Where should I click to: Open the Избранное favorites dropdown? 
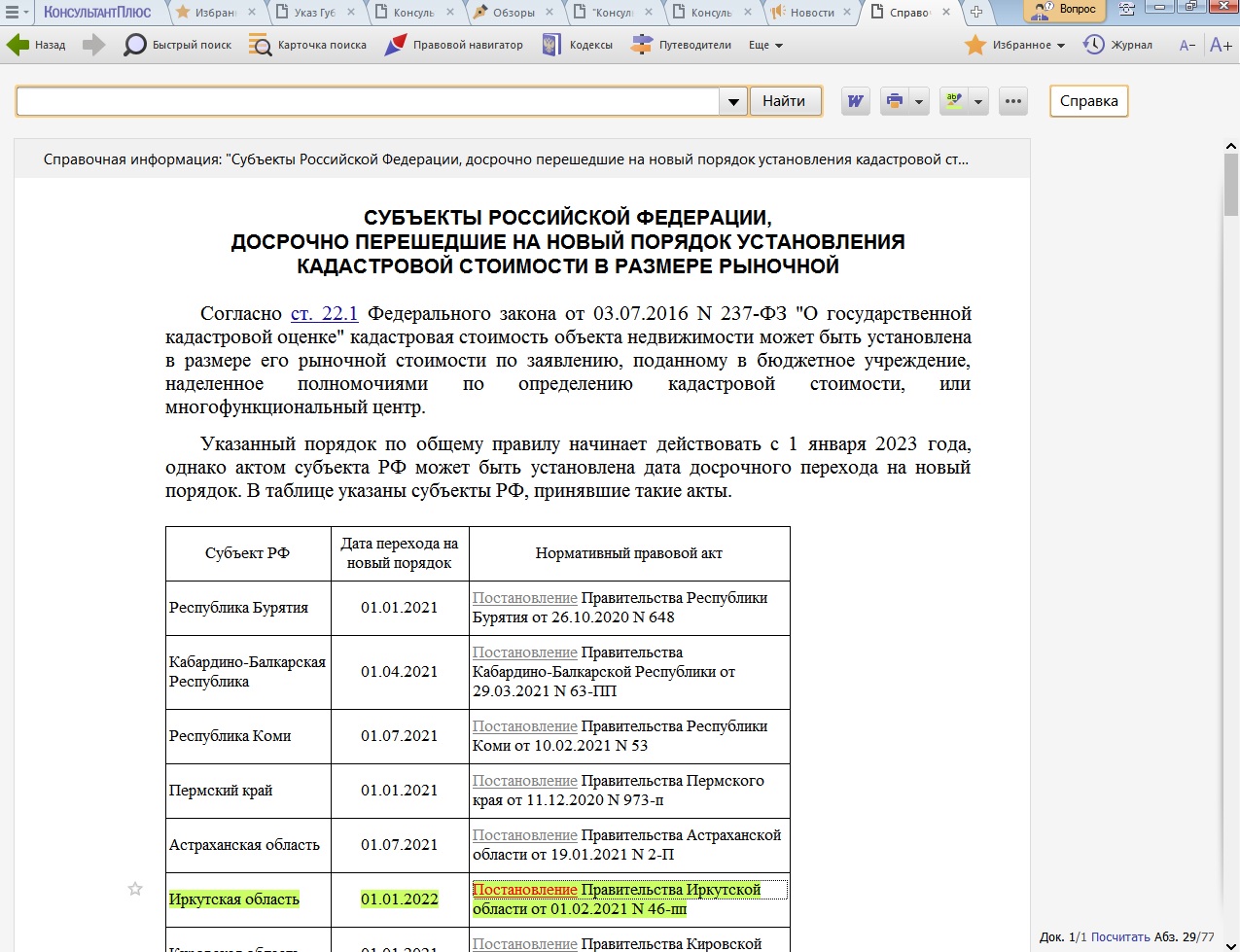point(1015,45)
